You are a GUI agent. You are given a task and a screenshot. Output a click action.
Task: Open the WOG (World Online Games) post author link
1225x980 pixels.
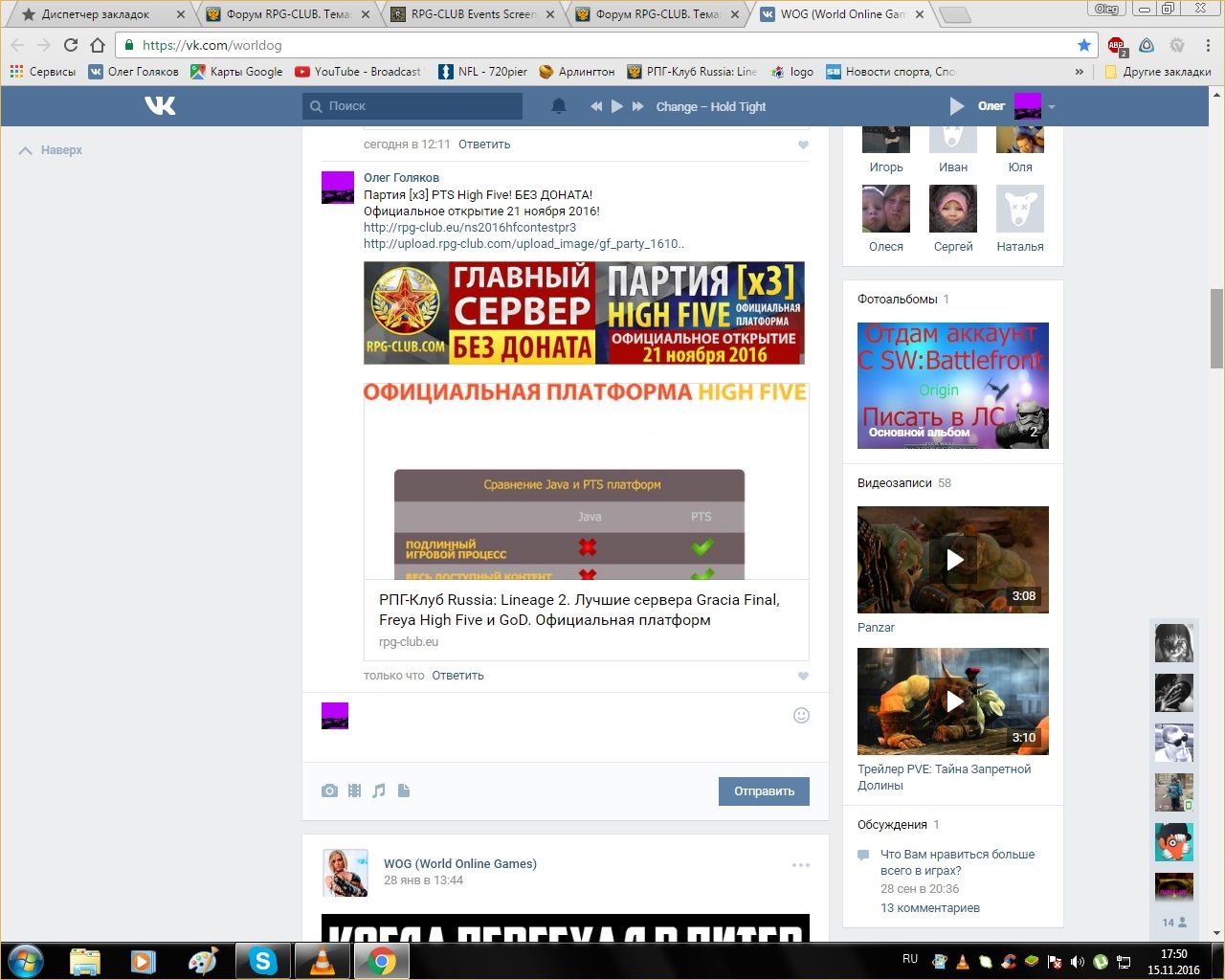(460, 864)
